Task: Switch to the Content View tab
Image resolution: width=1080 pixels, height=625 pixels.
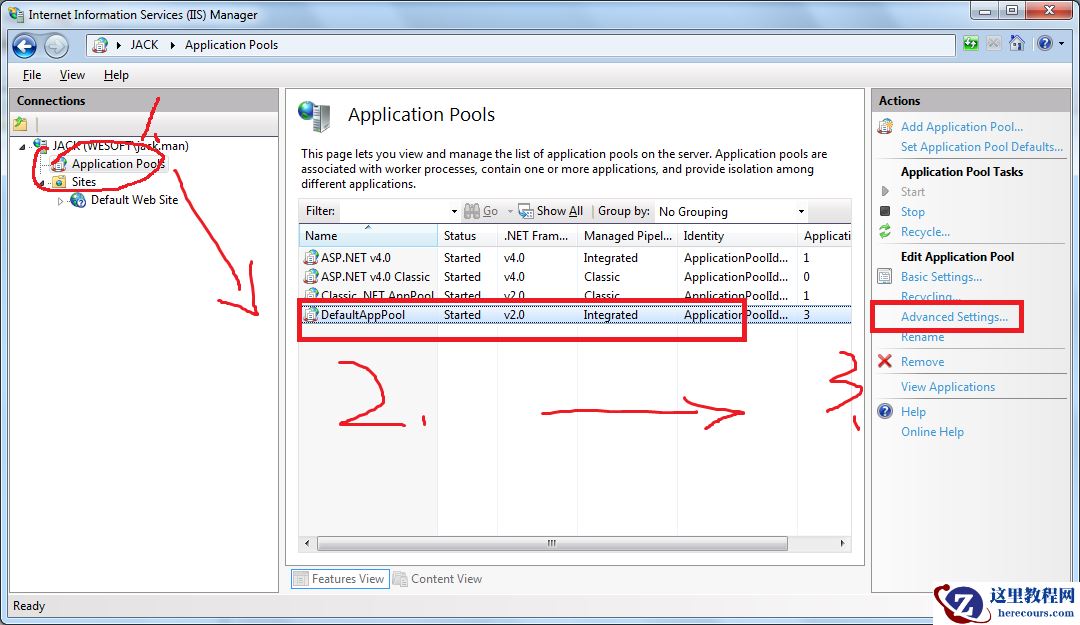Action: (x=437, y=579)
